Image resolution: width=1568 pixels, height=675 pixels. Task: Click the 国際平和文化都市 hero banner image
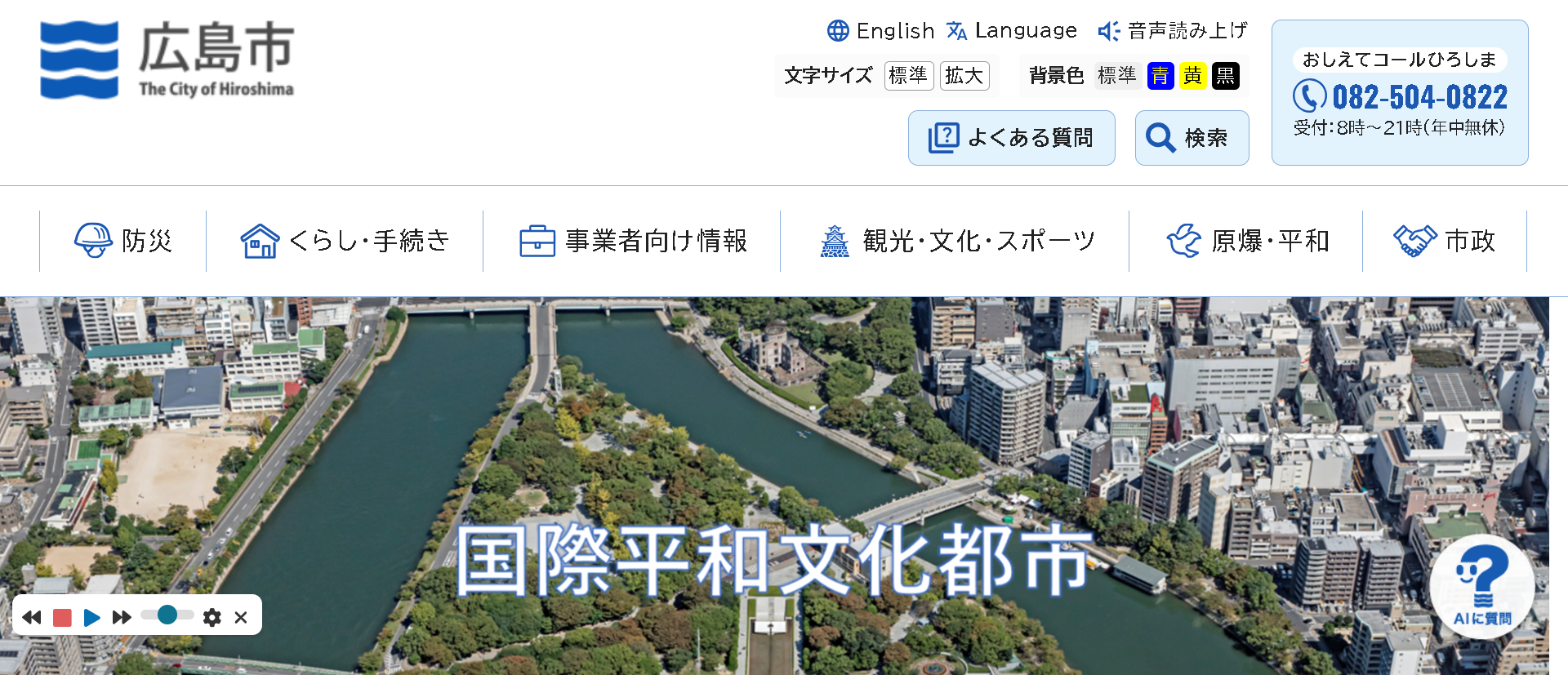(x=774, y=486)
